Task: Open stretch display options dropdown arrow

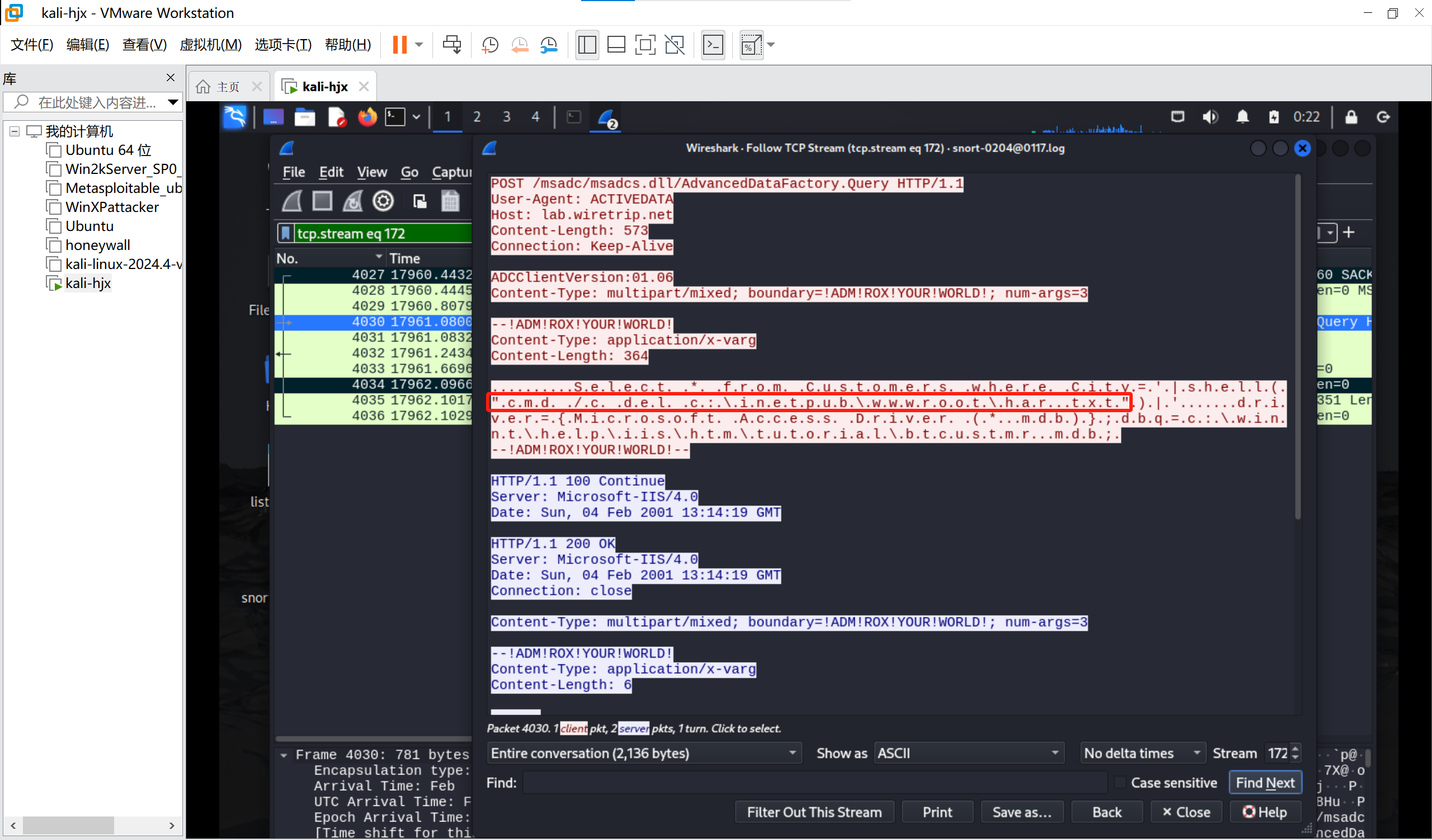Action: coord(771,44)
